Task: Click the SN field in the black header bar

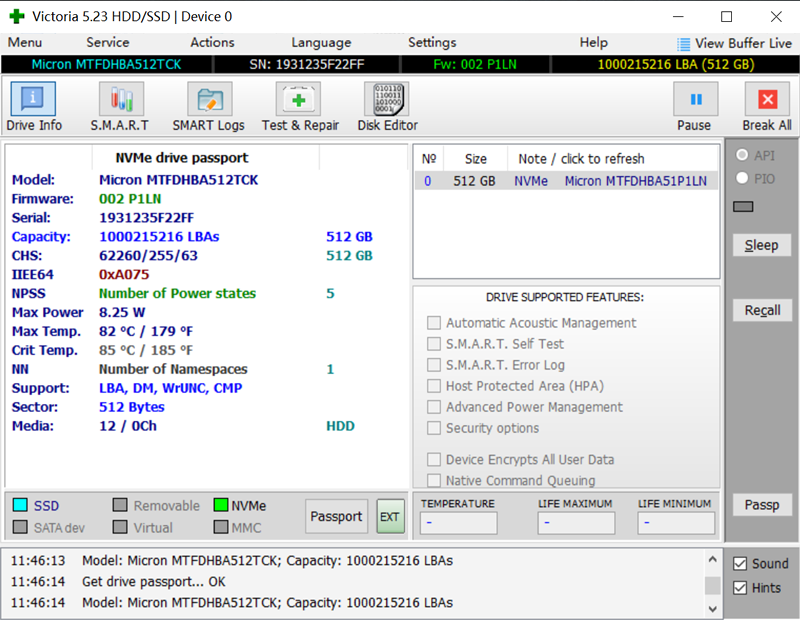Action: click(307, 65)
